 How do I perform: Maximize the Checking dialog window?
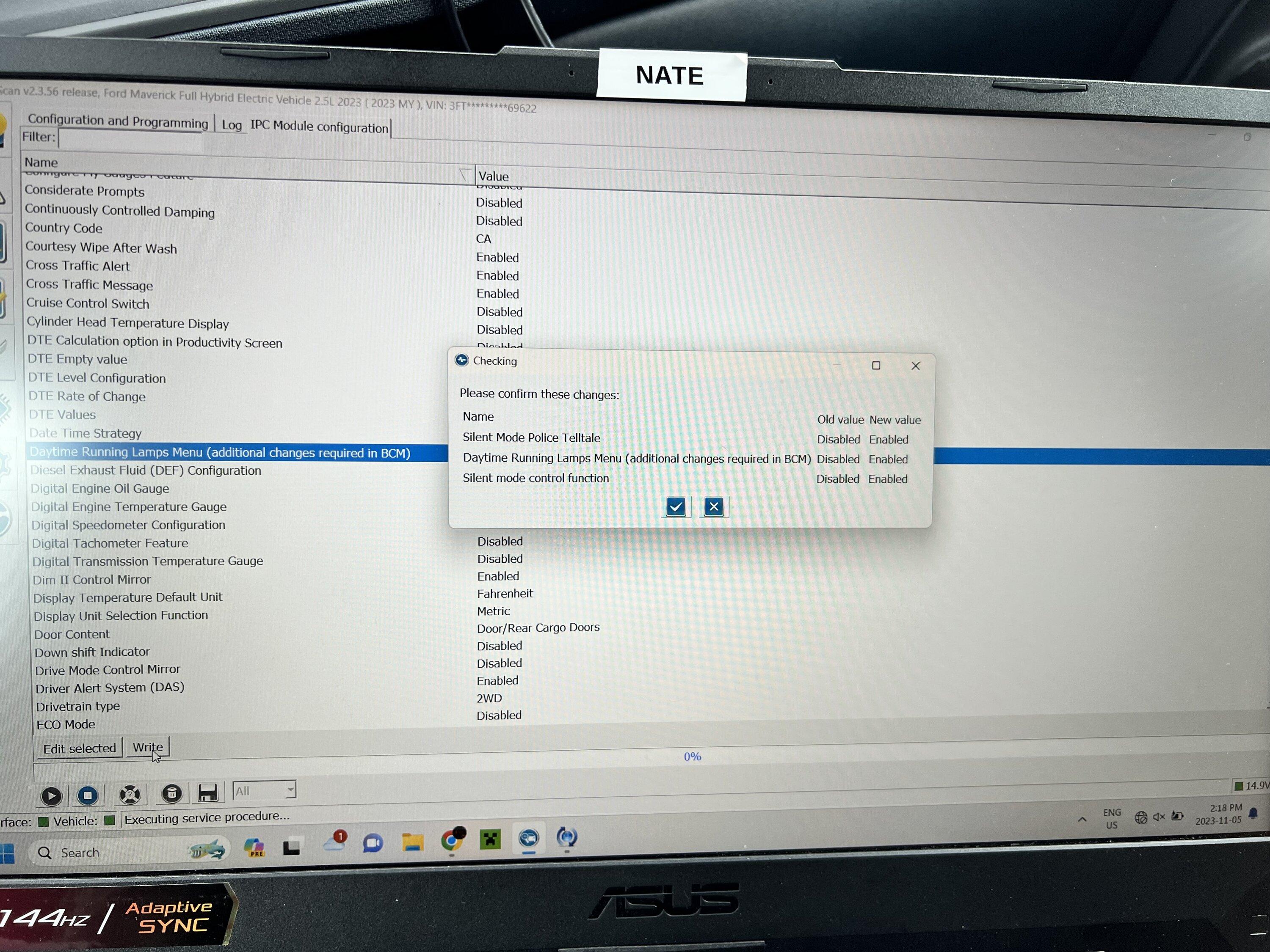click(876, 366)
